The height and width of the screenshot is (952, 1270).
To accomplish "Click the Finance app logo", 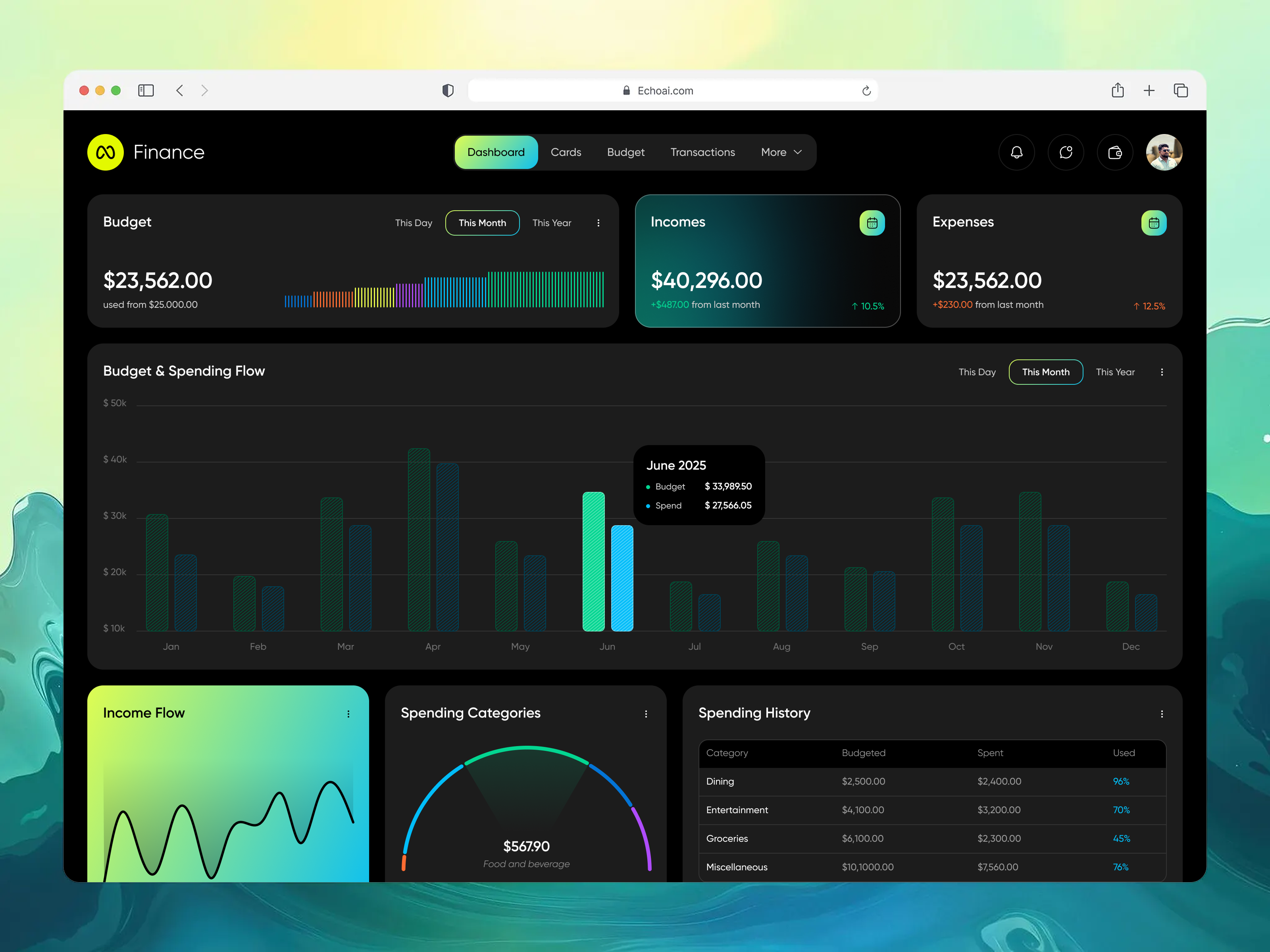I will coord(106,152).
